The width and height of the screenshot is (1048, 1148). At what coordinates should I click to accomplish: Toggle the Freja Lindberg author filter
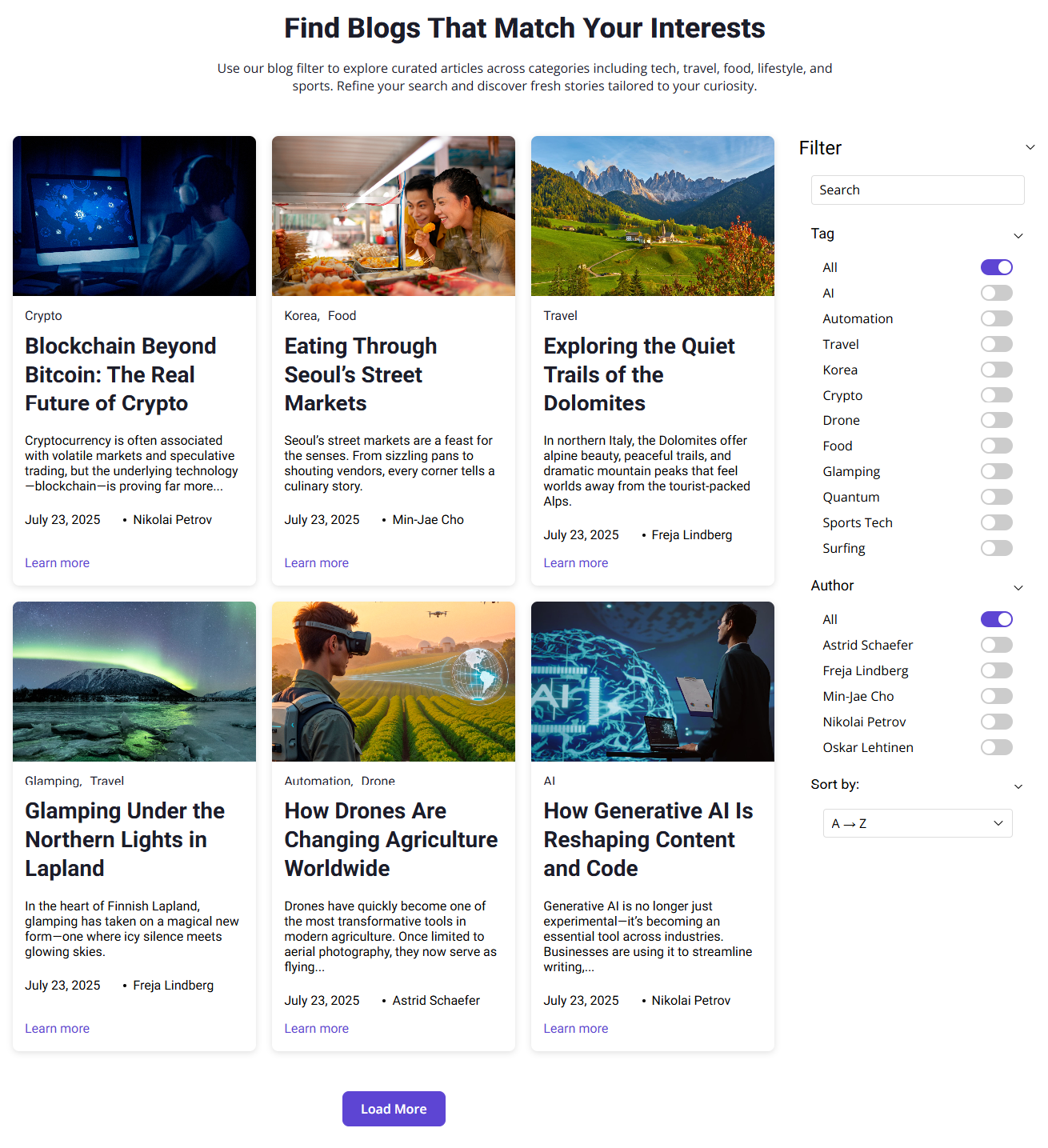[996, 670]
